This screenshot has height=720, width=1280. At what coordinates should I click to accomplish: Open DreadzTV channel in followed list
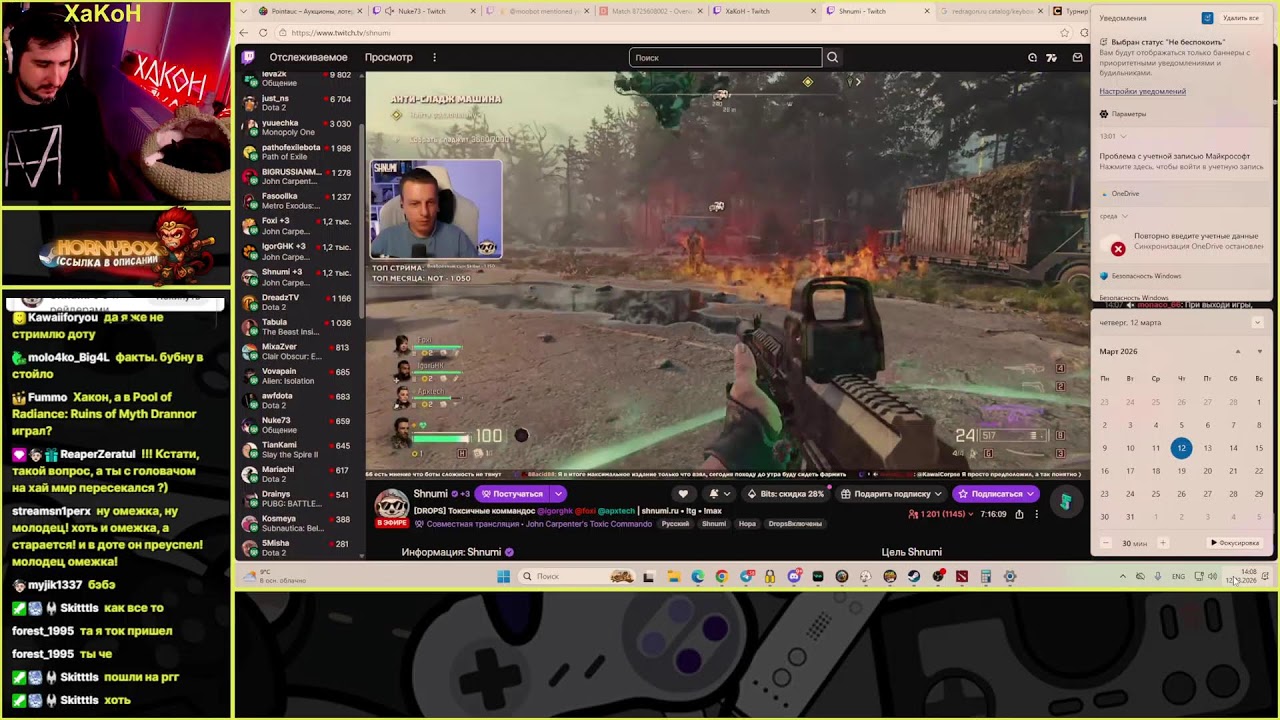pos(300,302)
